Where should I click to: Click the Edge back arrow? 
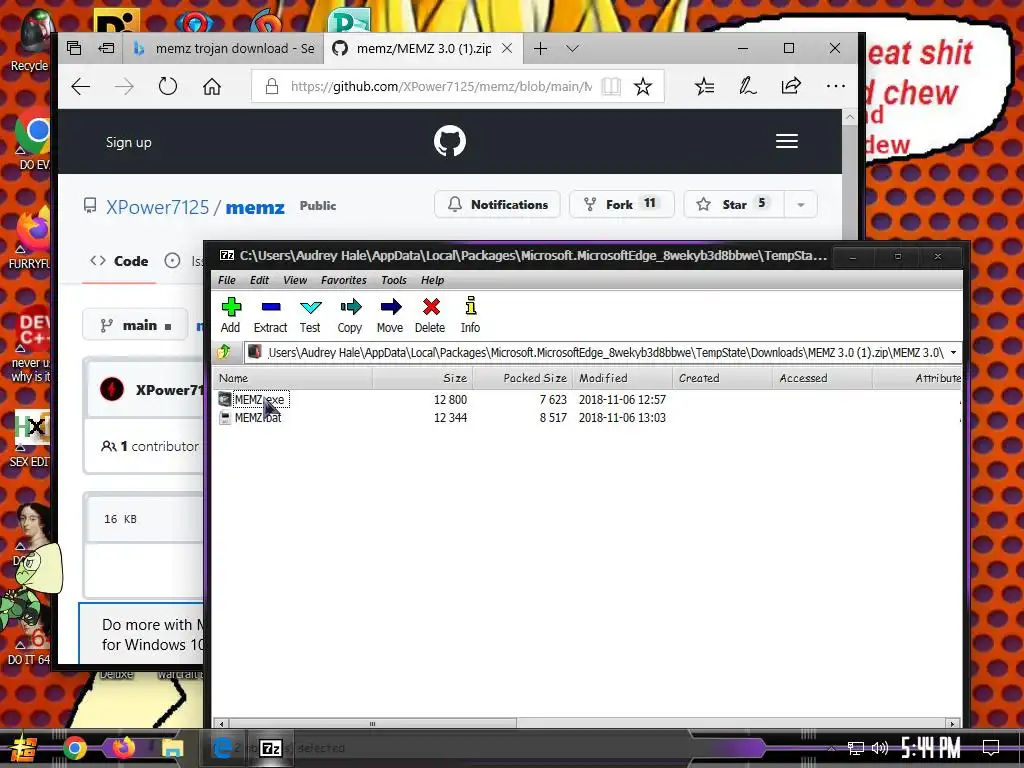80,86
